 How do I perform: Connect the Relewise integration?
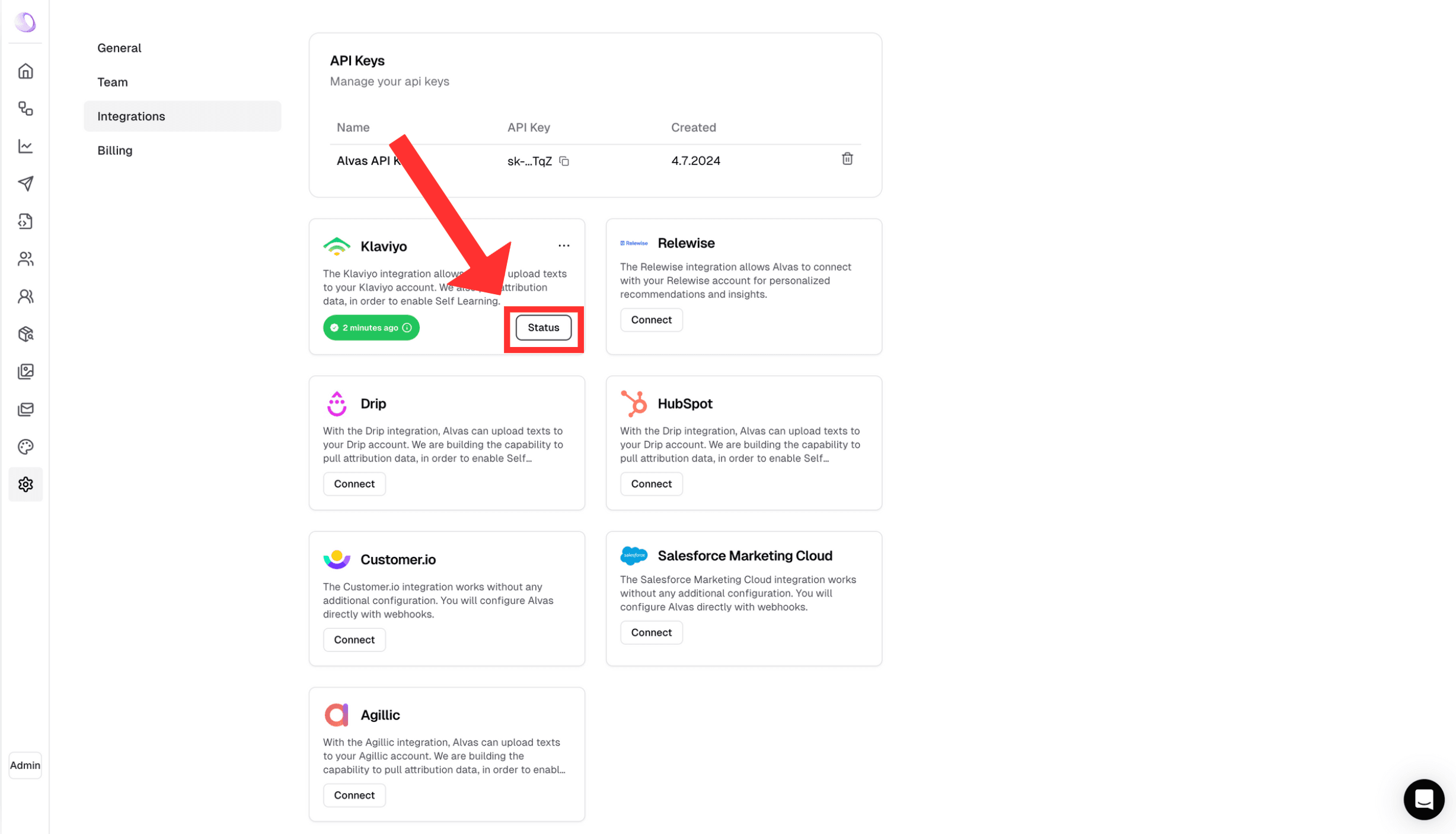click(651, 320)
